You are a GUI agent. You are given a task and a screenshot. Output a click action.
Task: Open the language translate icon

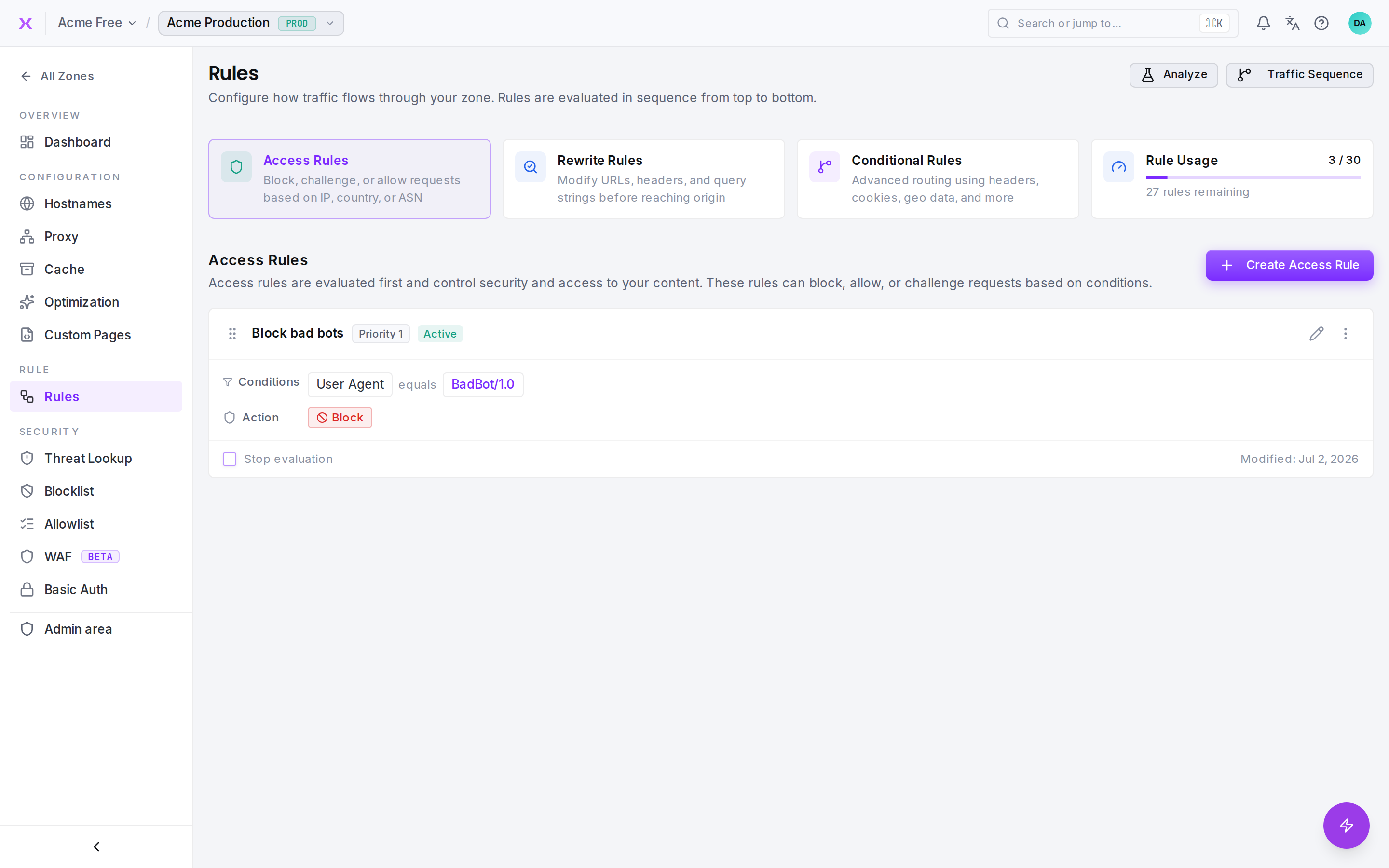click(1293, 23)
